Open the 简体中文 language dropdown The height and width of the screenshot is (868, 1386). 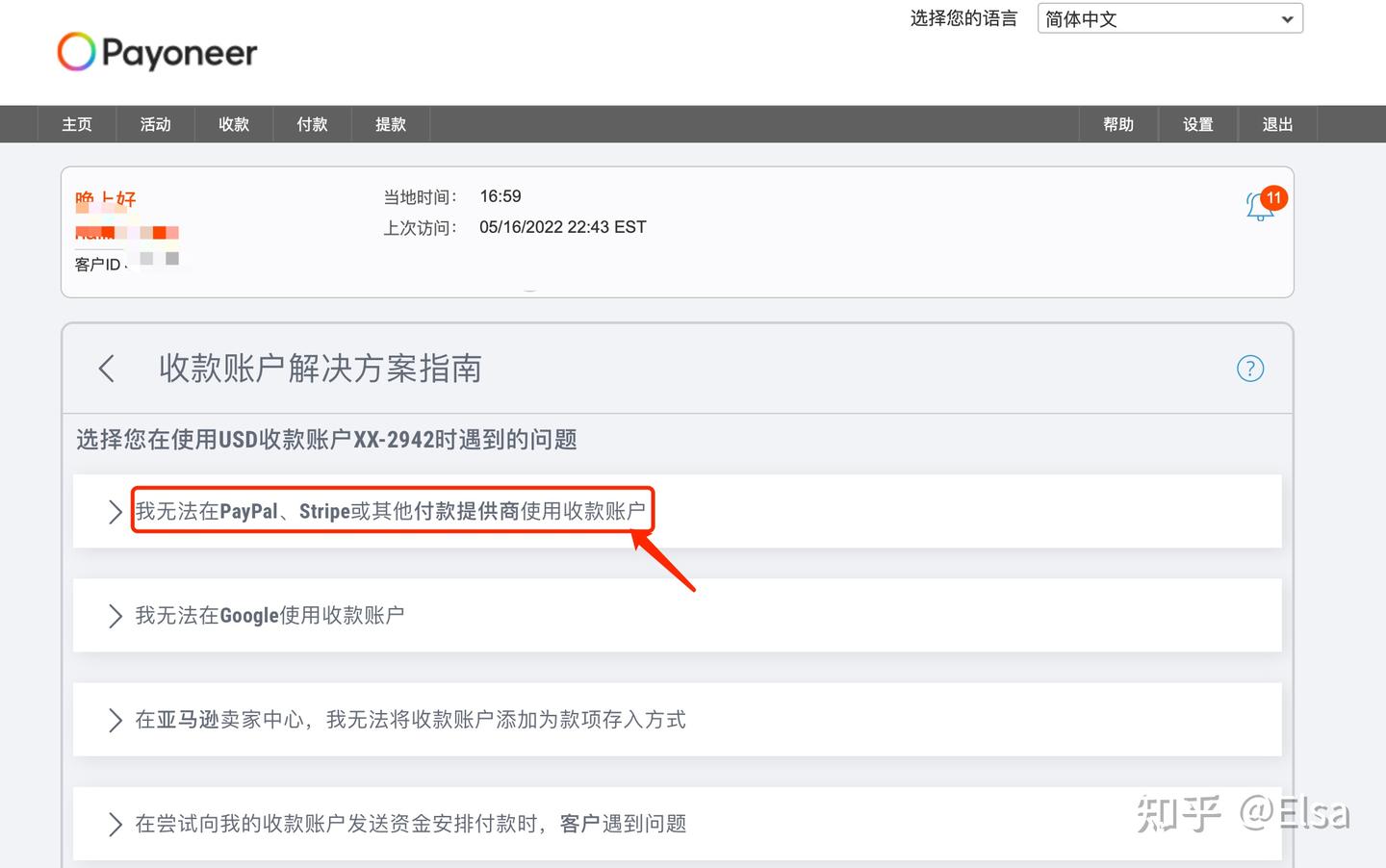[1168, 18]
